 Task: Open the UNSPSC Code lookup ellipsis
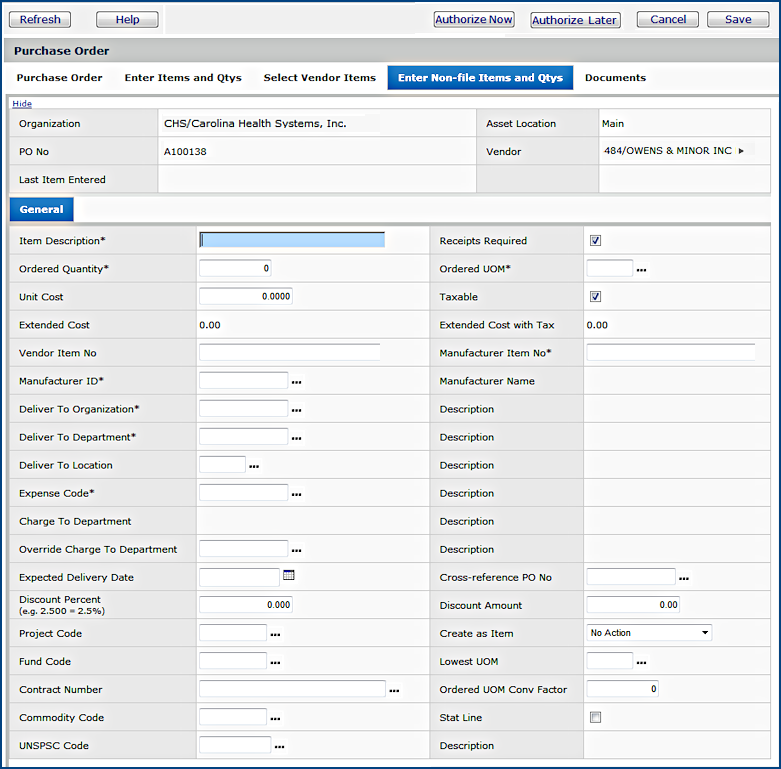click(280, 746)
